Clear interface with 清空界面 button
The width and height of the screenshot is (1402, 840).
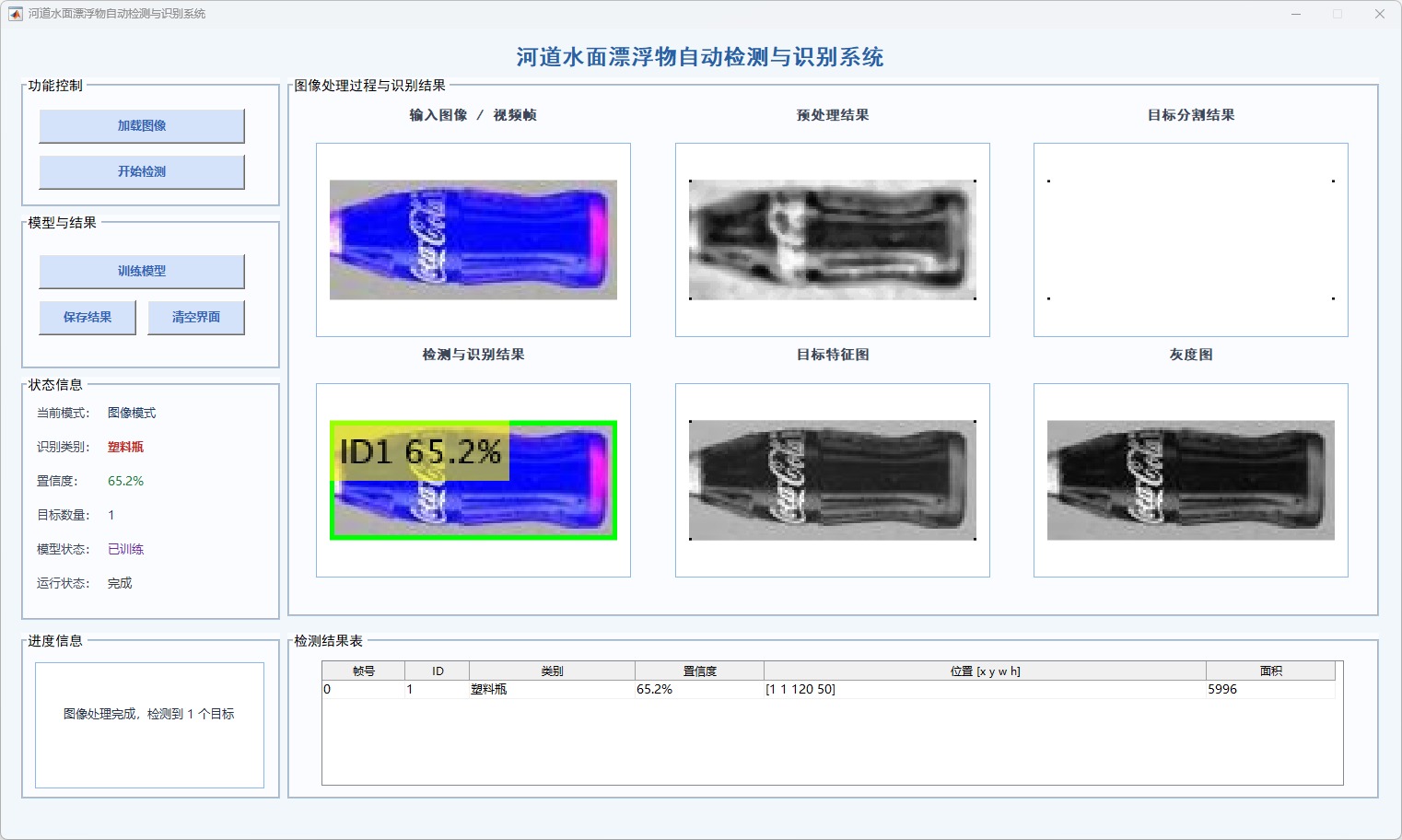click(196, 318)
